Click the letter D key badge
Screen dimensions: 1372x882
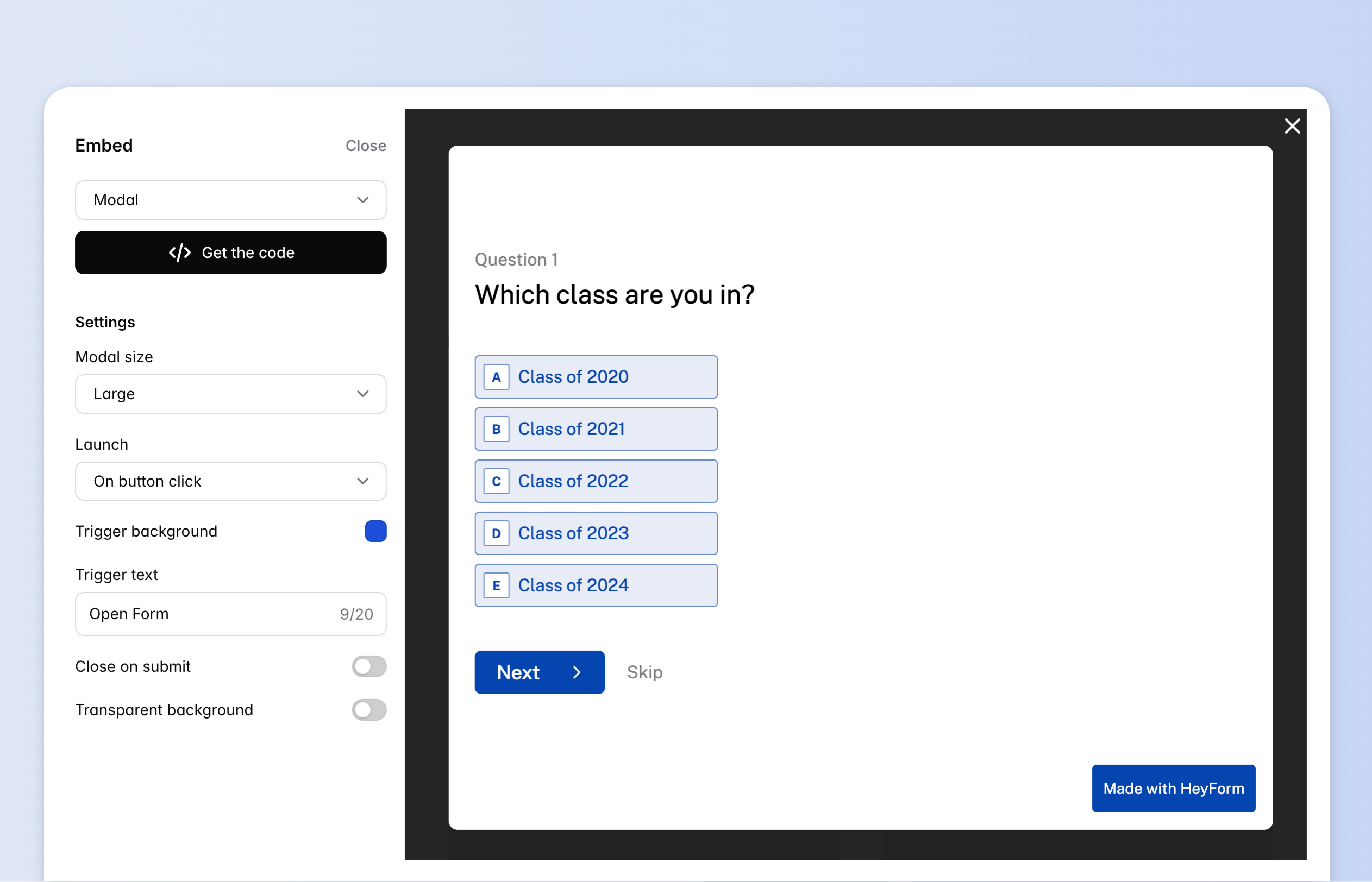coord(496,533)
